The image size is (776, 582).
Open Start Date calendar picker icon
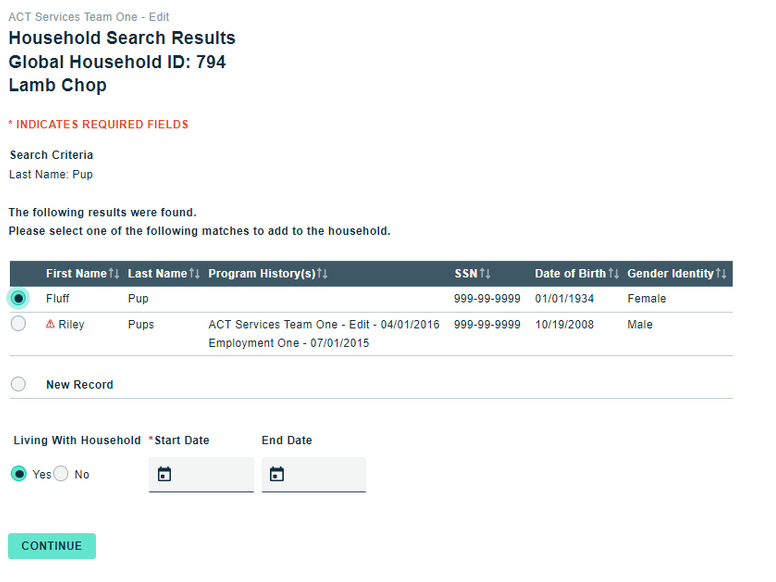tap(165, 474)
